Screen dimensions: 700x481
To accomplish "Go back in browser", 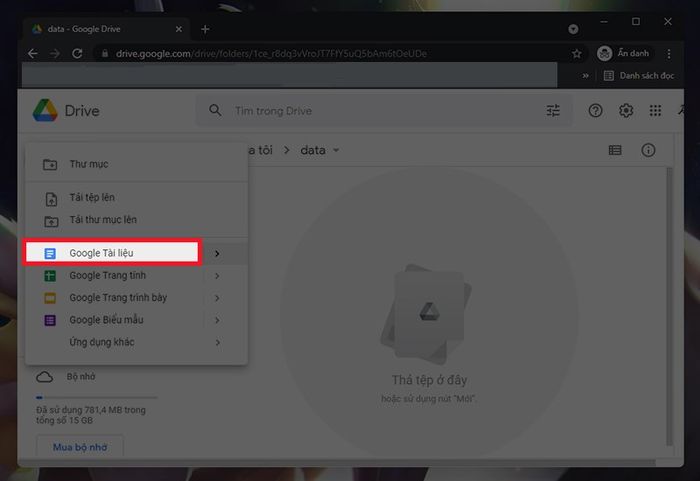I will coord(33,54).
